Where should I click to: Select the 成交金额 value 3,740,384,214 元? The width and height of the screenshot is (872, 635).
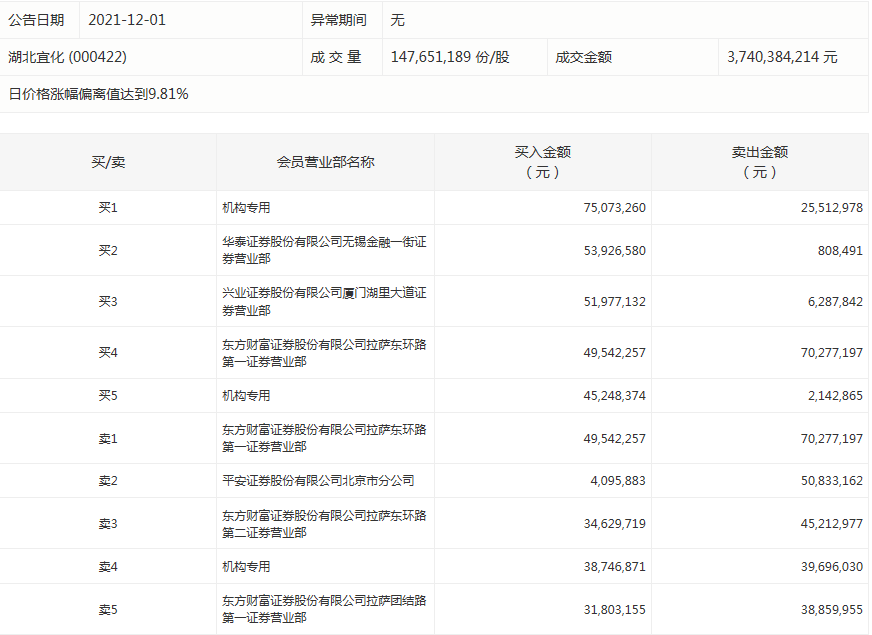coord(783,57)
